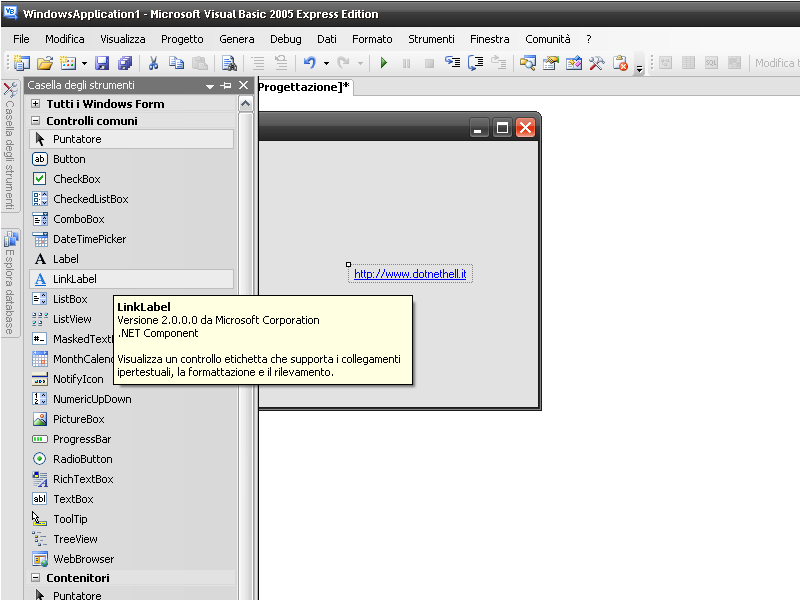Open the Comunità menu

click(x=548, y=39)
